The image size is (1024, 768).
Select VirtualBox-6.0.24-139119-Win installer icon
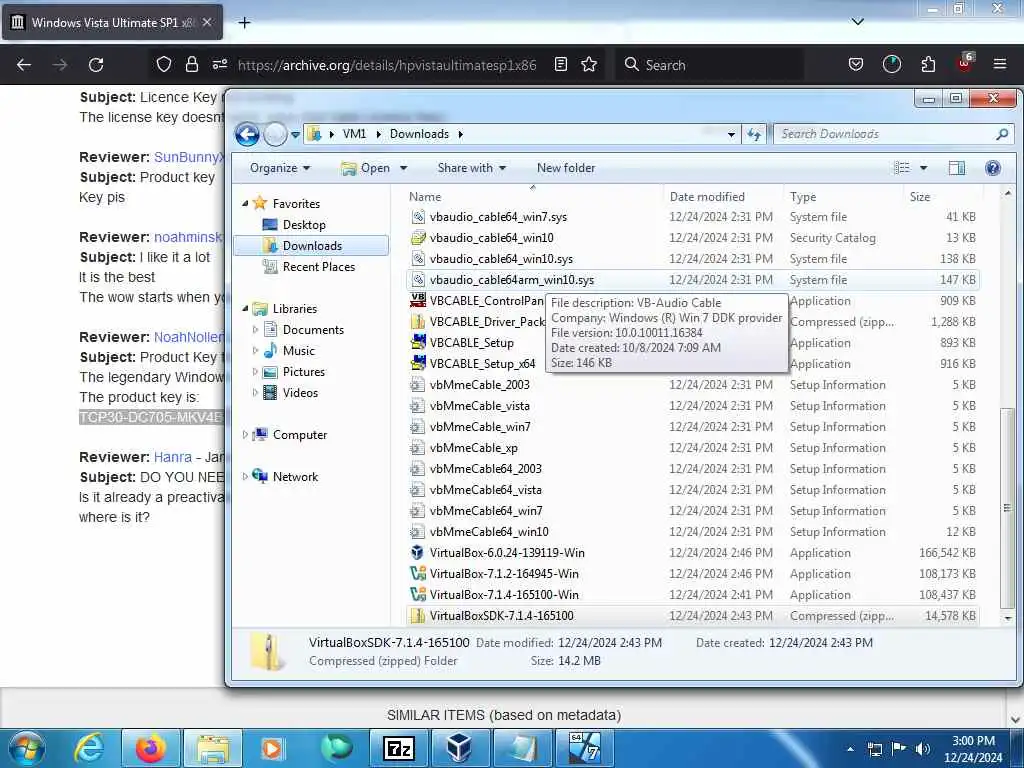coord(418,552)
